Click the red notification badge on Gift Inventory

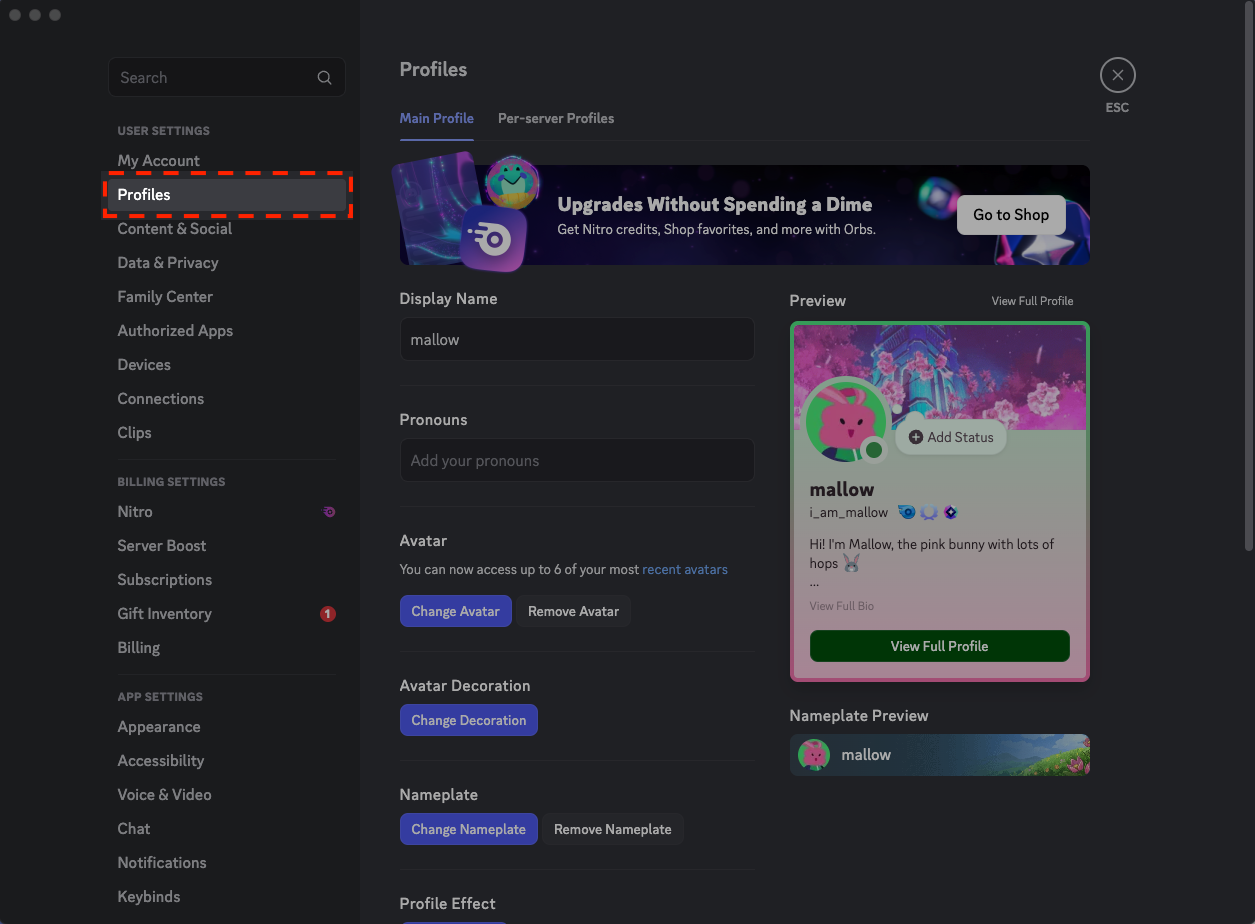point(328,614)
